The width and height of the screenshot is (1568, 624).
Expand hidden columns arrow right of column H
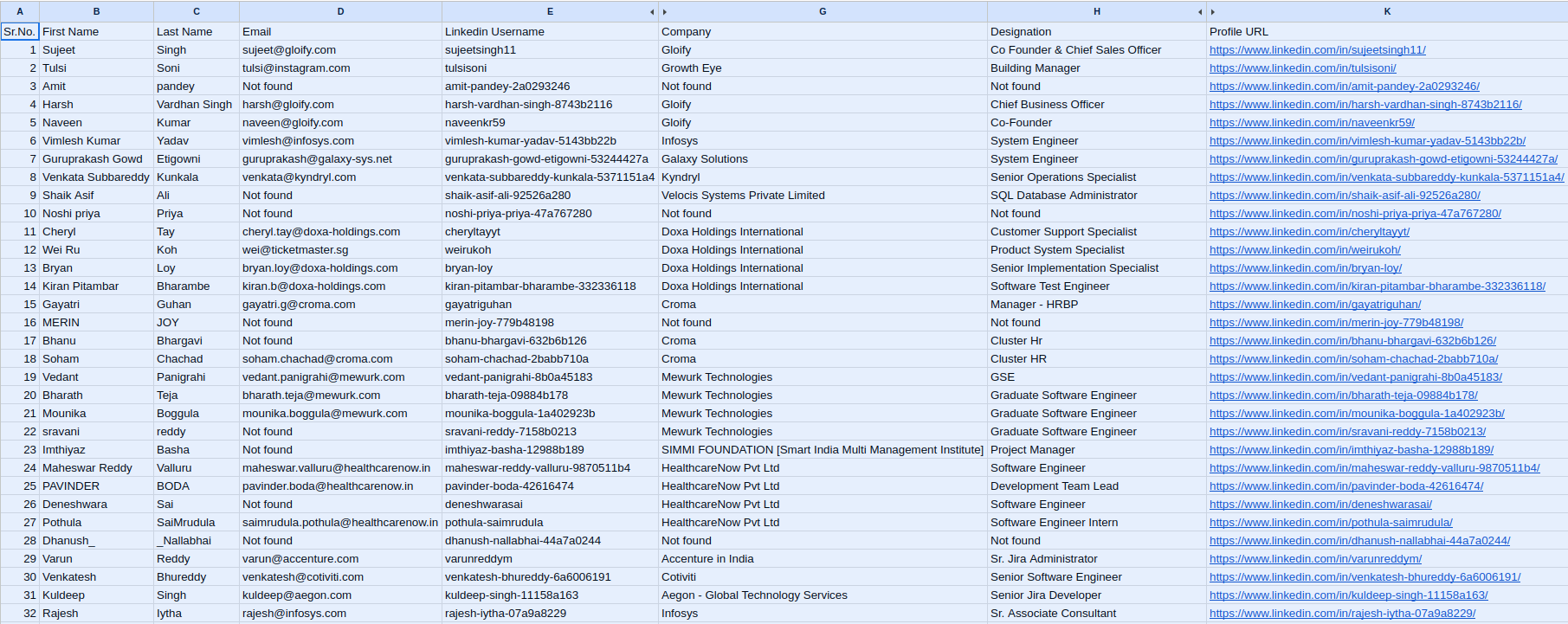point(1200,12)
